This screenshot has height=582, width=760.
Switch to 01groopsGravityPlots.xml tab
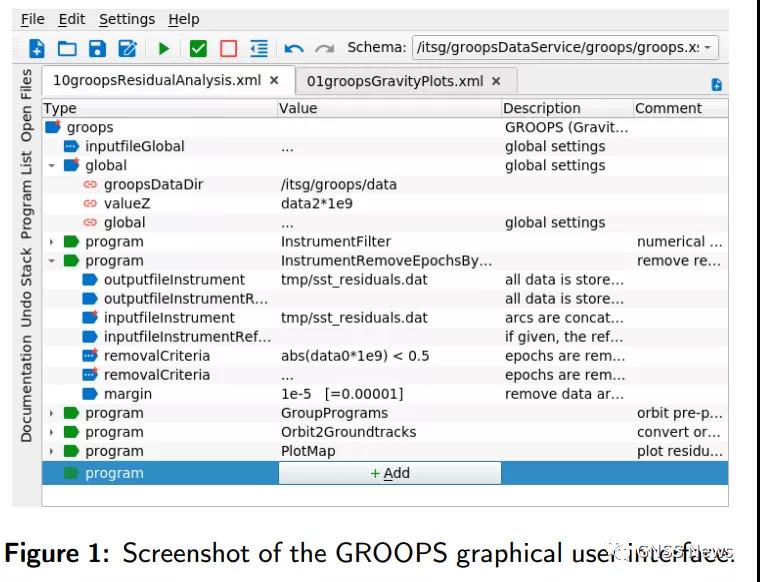click(x=394, y=81)
